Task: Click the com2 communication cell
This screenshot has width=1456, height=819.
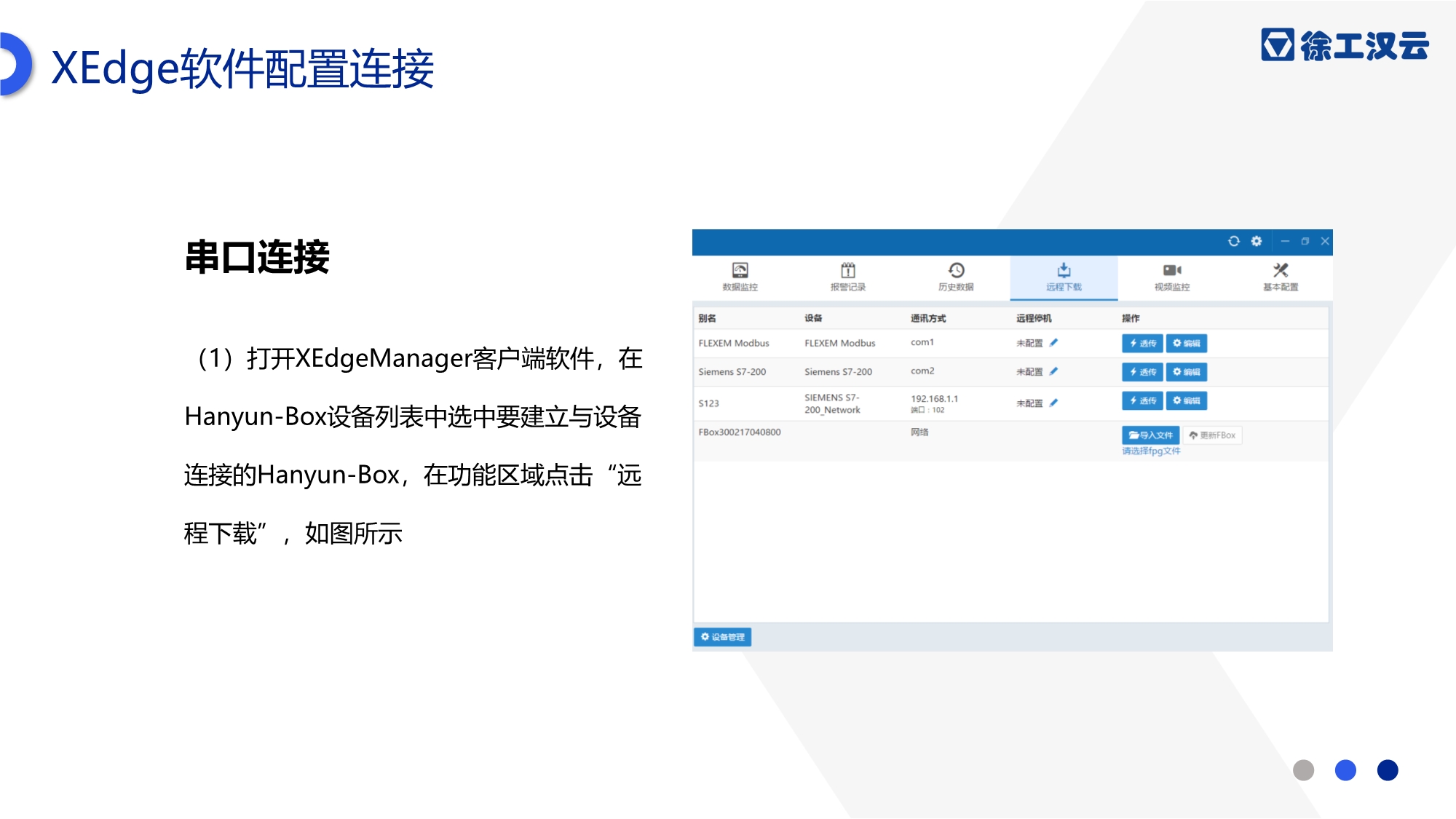Action: coord(922,371)
